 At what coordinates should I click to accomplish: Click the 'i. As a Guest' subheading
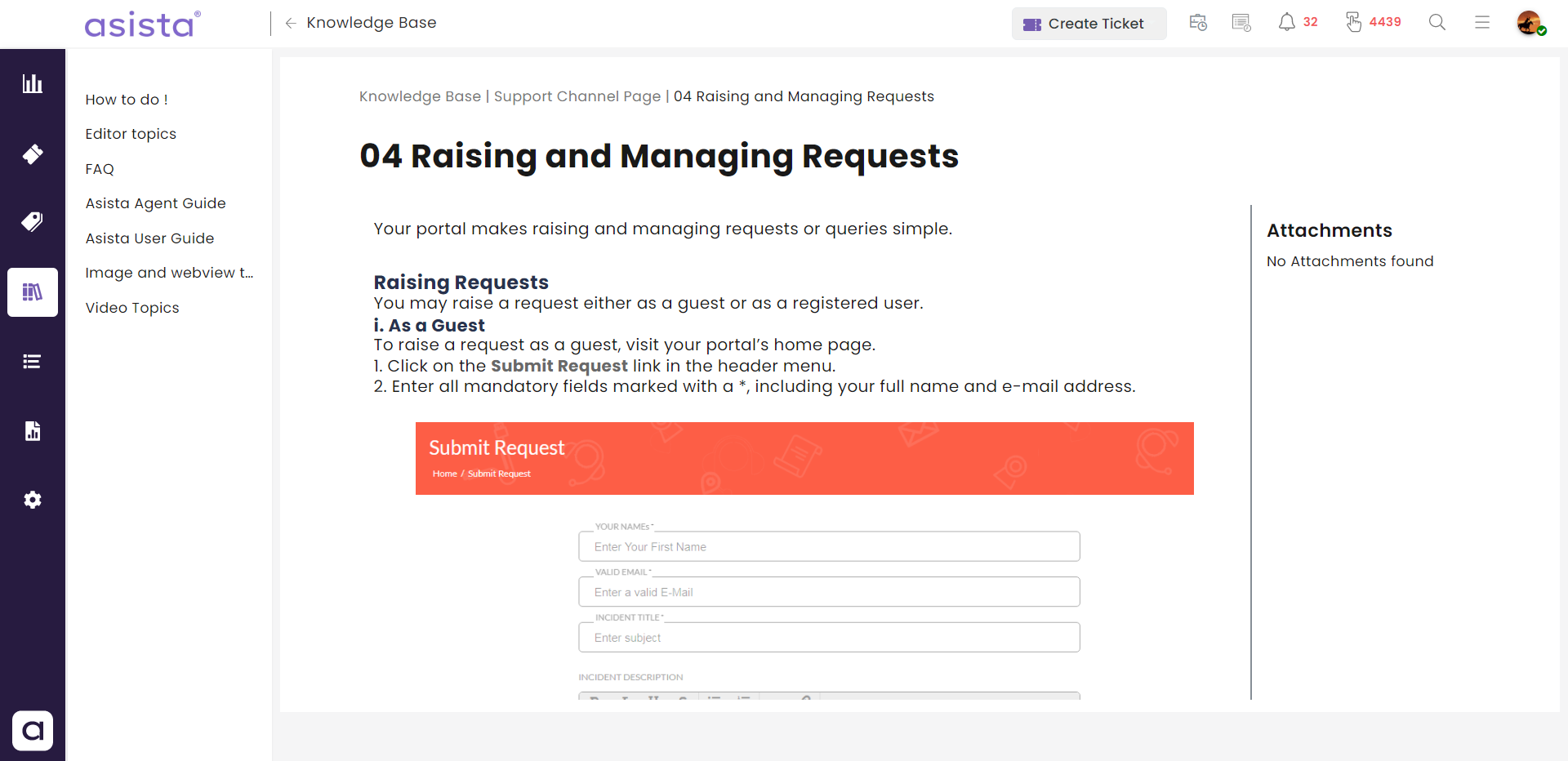(x=430, y=326)
